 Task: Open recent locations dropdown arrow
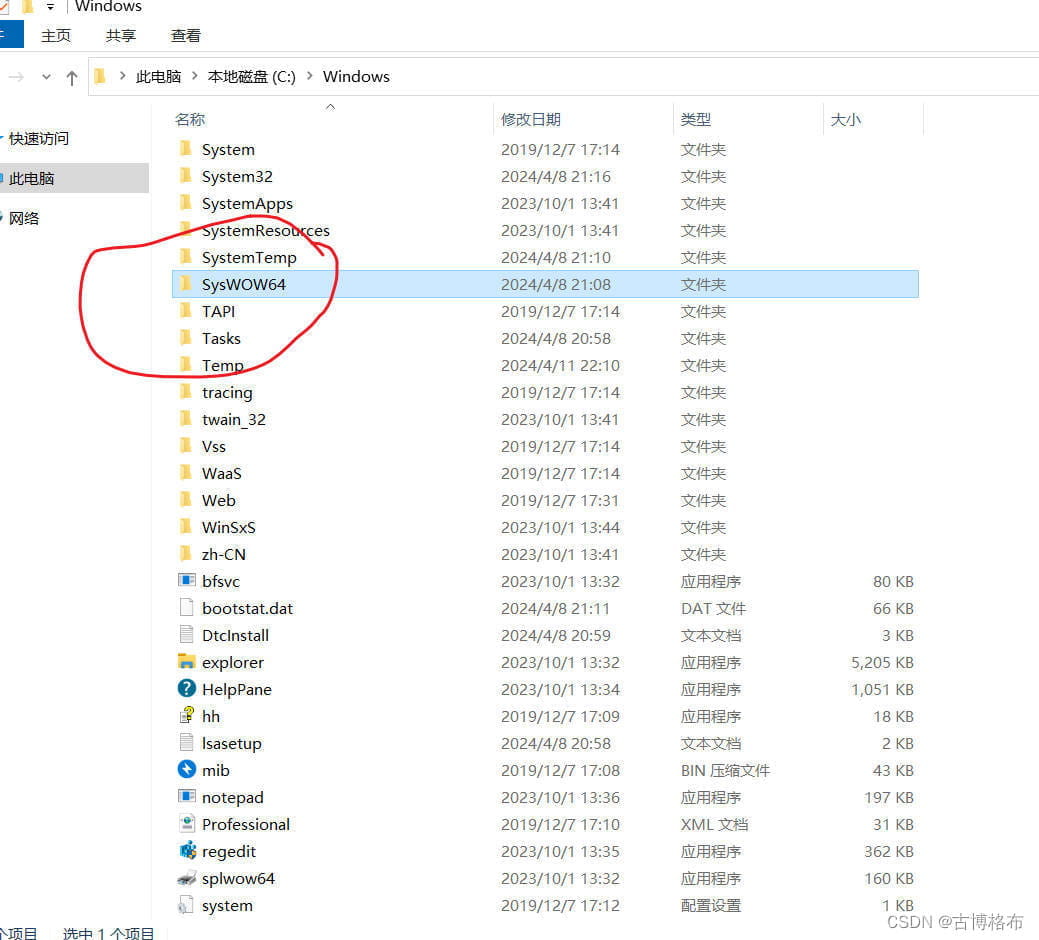point(46,77)
